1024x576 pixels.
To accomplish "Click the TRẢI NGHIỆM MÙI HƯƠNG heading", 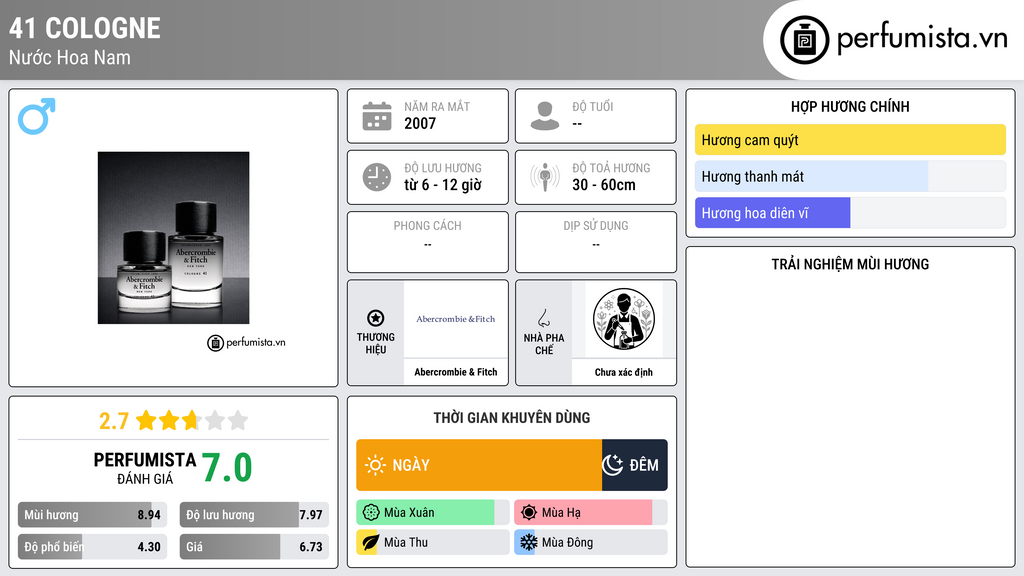I will [x=850, y=264].
